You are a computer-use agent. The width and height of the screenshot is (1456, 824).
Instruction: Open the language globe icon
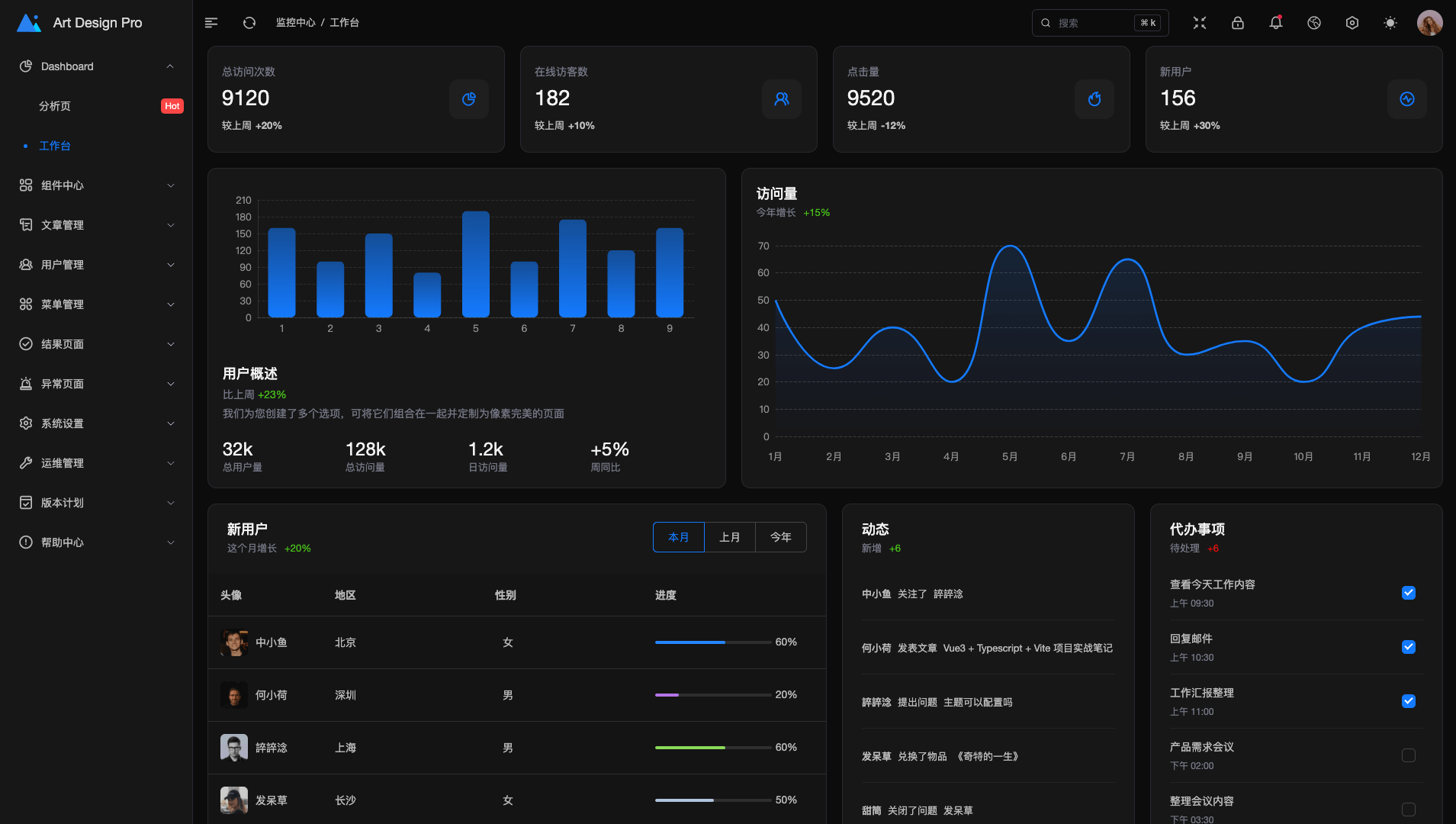tap(1313, 23)
